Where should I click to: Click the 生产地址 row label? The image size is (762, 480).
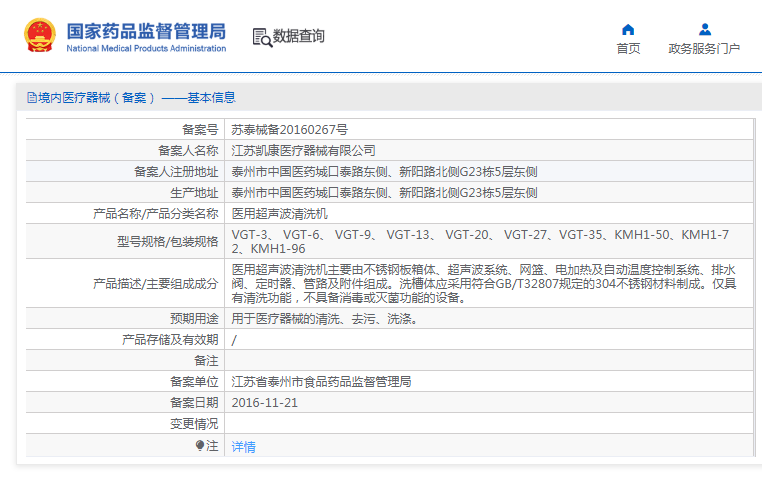pos(194,192)
